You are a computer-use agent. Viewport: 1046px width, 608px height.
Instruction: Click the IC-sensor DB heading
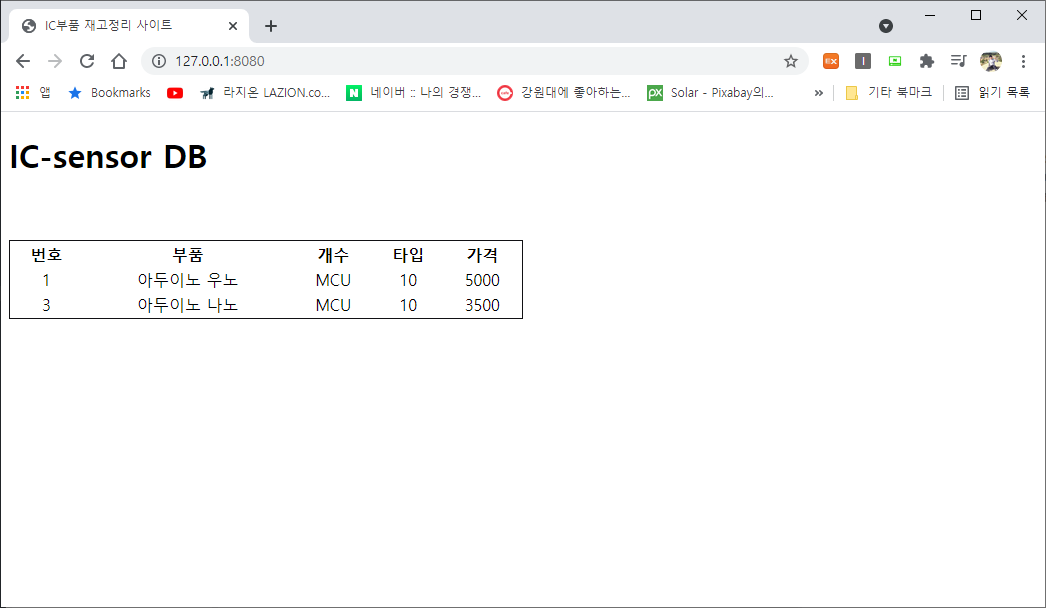click(x=108, y=157)
